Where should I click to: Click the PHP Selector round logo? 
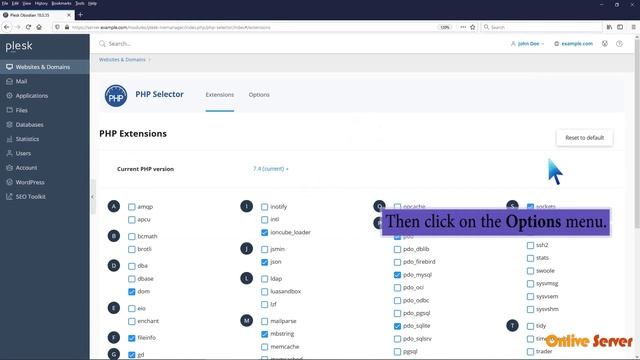pos(116,96)
